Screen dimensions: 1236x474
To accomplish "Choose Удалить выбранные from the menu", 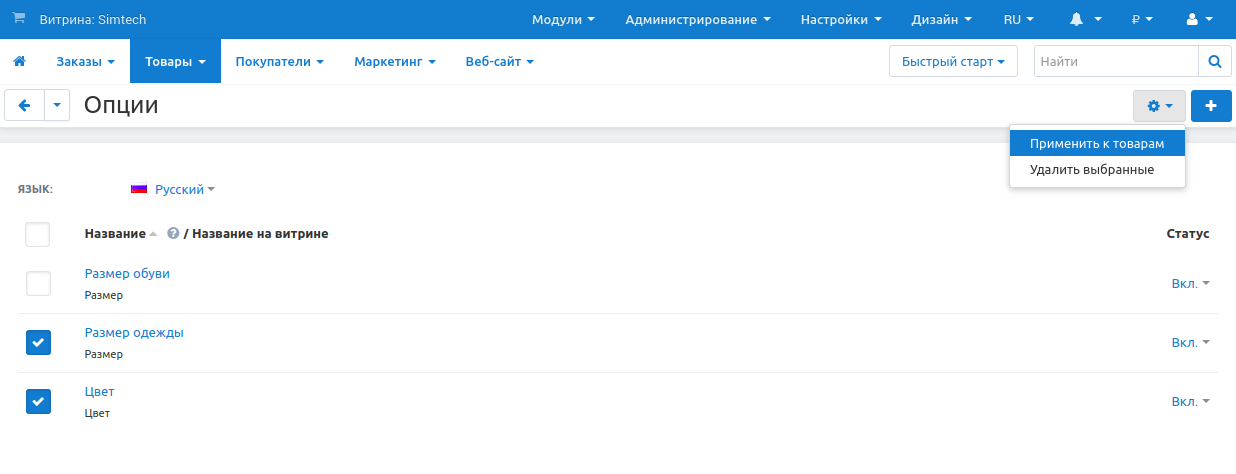I will (x=1091, y=170).
